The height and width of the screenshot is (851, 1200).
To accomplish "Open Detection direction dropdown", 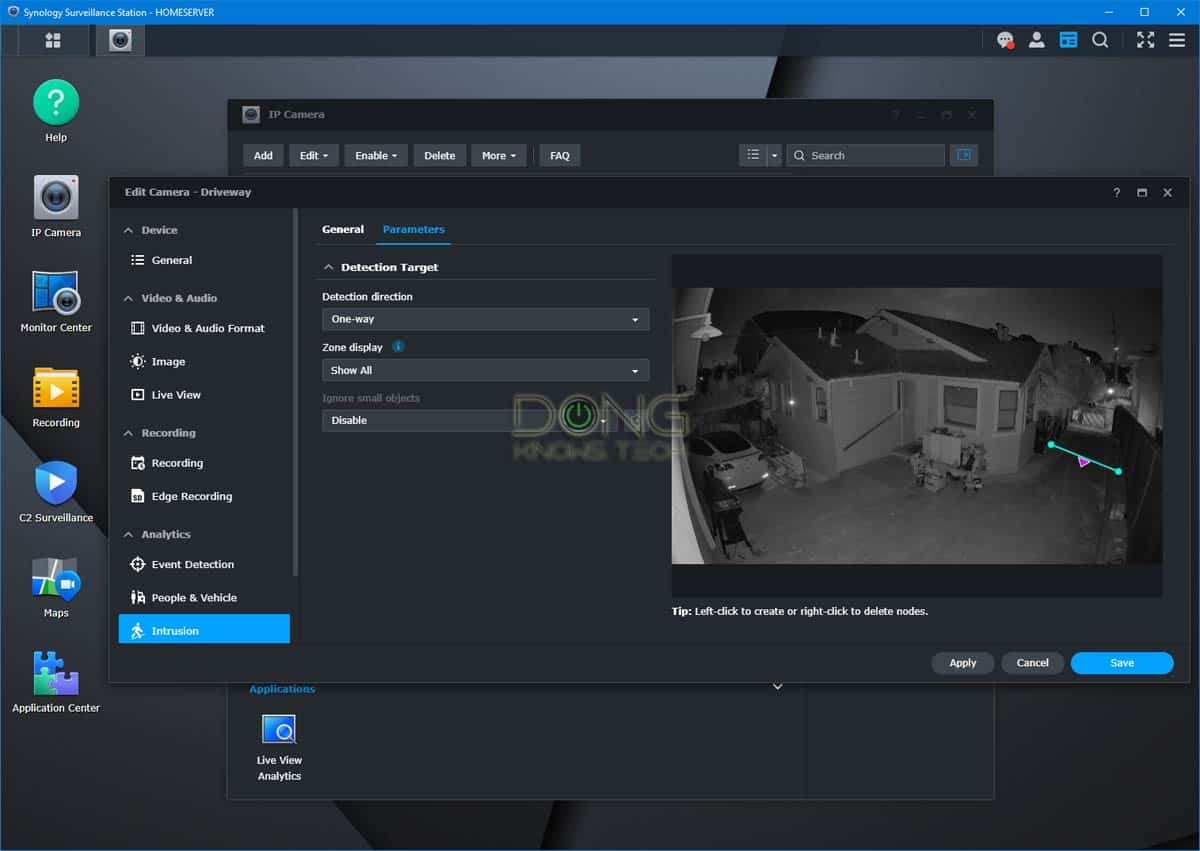I will pos(485,319).
